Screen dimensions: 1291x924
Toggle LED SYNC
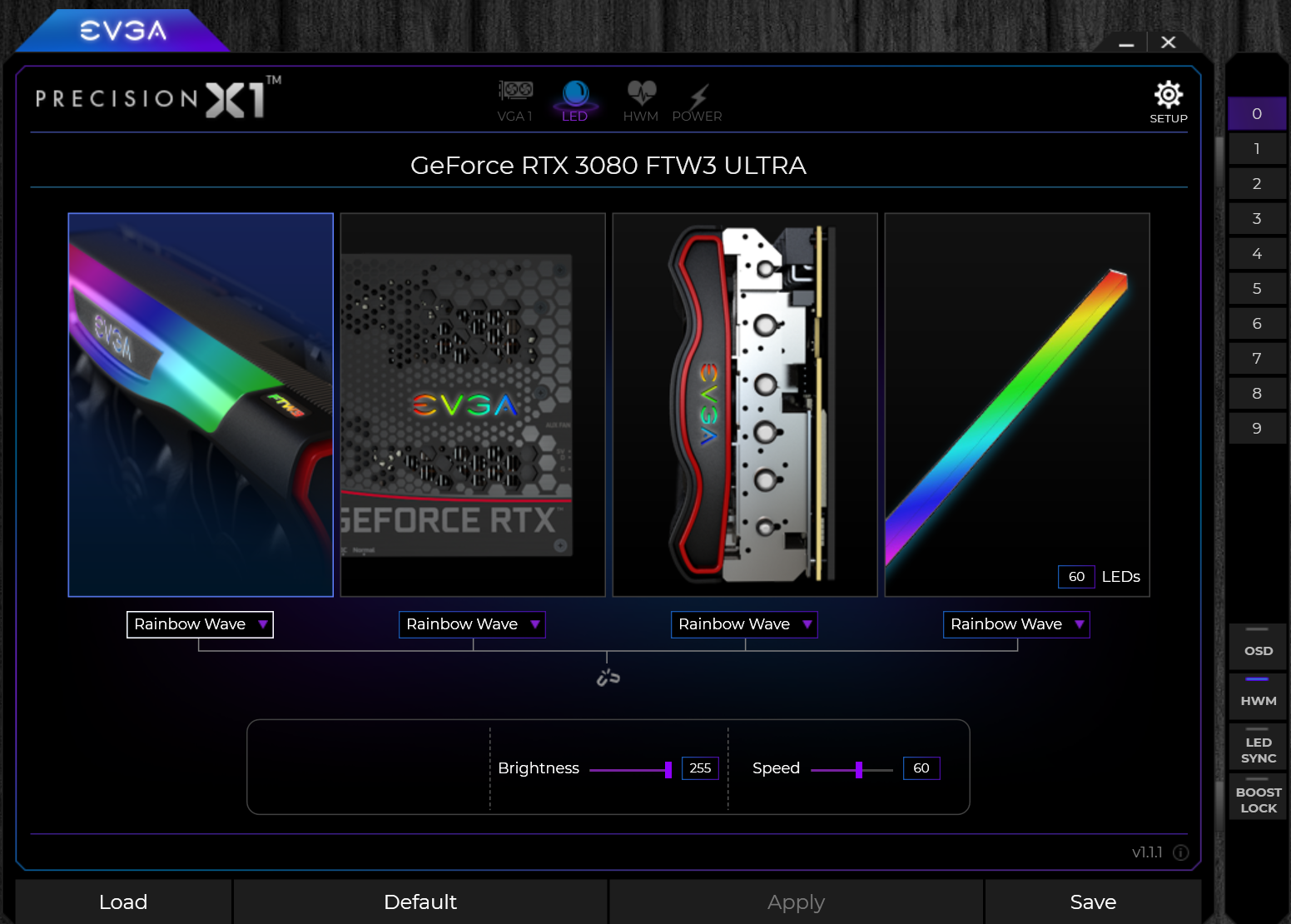[1258, 747]
